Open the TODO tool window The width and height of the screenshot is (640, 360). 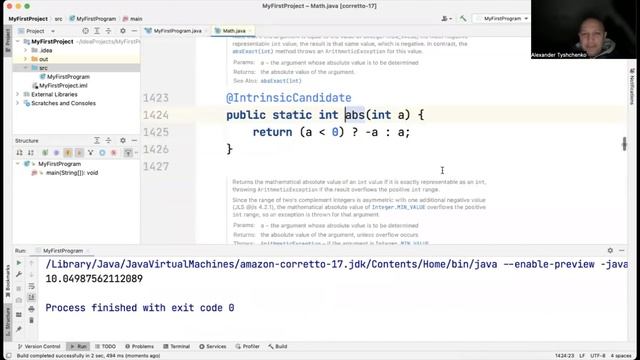[105, 347]
